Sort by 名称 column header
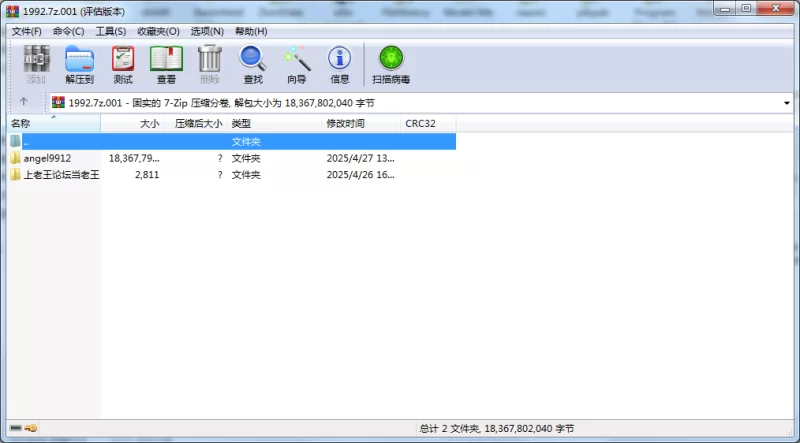 pyautogui.click(x=54, y=124)
